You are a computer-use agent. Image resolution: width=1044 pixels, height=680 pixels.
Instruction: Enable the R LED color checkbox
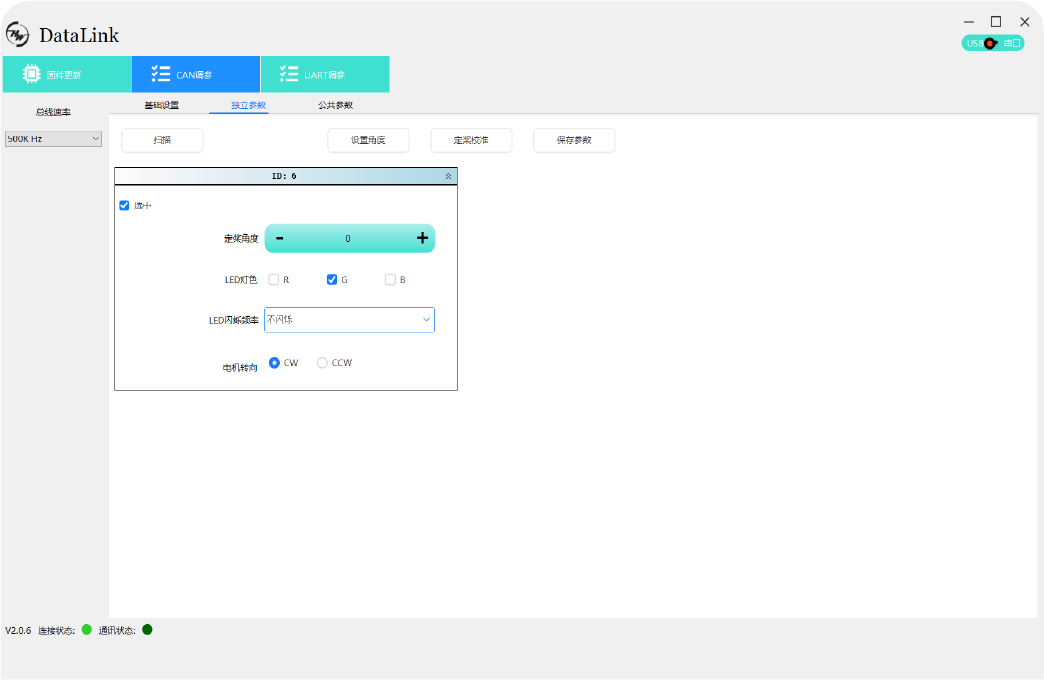click(274, 280)
